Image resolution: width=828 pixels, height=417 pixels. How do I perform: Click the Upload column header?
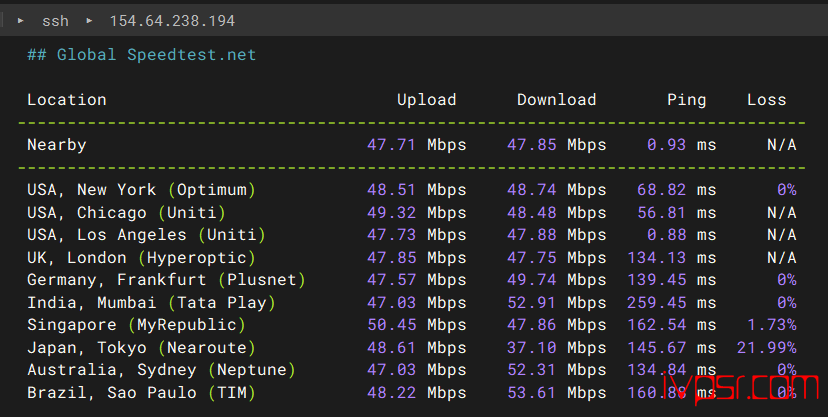(427, 100)
